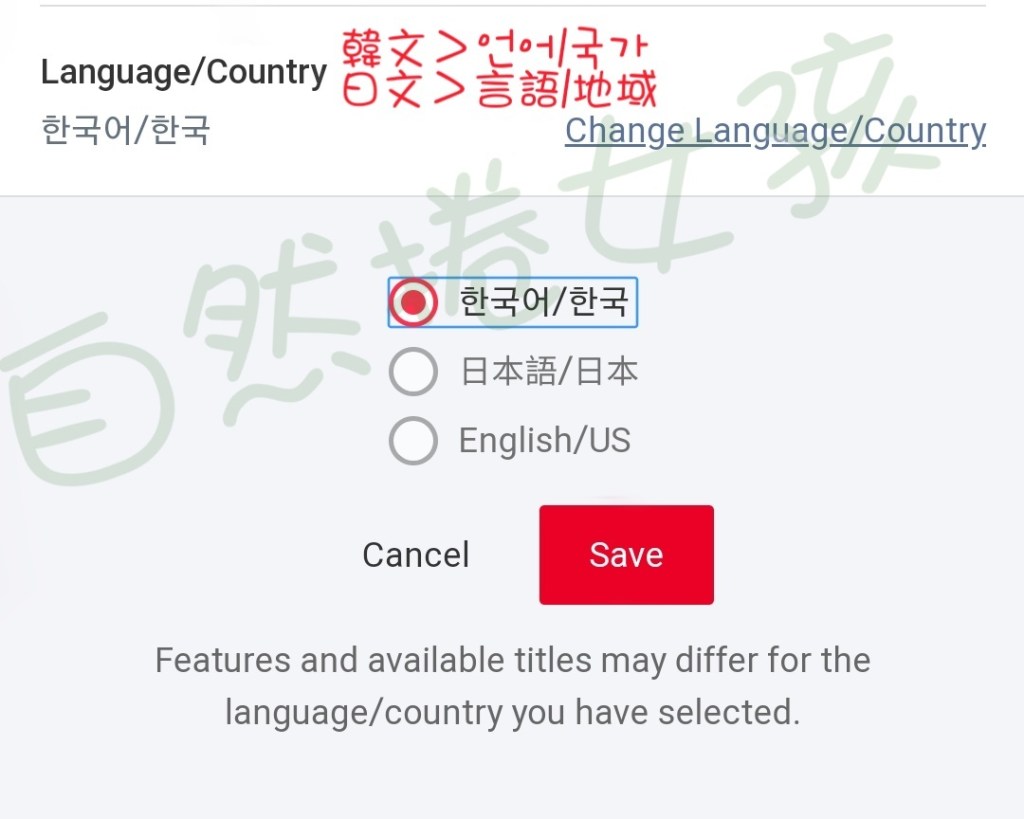Viewport: 1024px width, 819px height.
Task: Select the 한국어/한국 radio button circle
Action: pos(413,302)
